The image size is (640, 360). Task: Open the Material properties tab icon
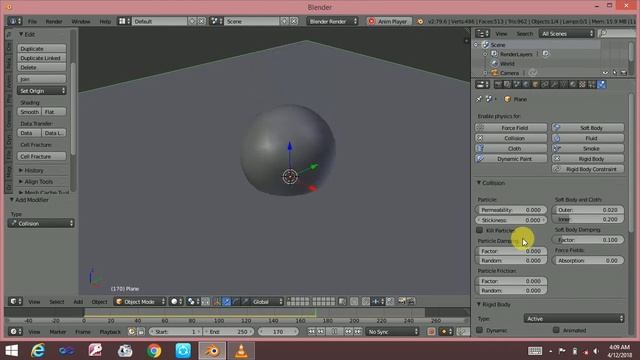pyautogui.click(x=573, y=84)
